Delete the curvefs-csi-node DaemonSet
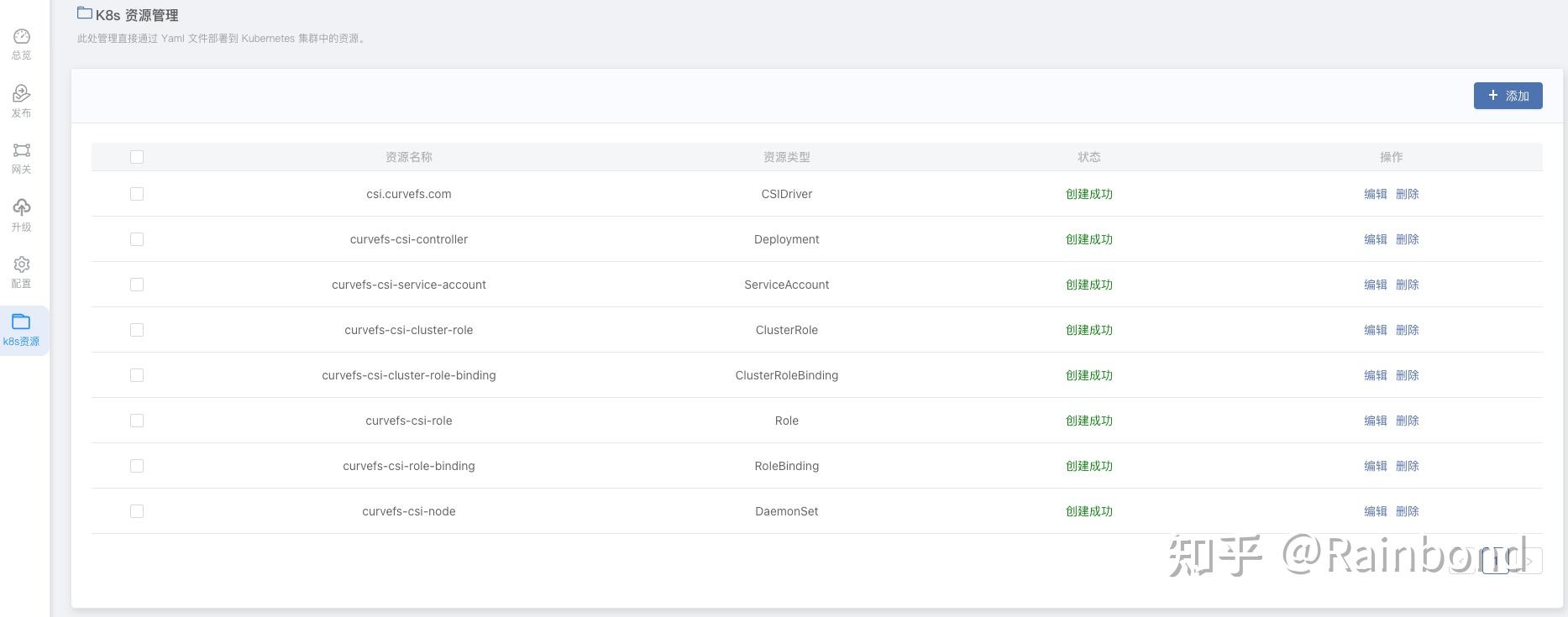This screenshot has width=1568, height=617. [x=1407, y=511]
